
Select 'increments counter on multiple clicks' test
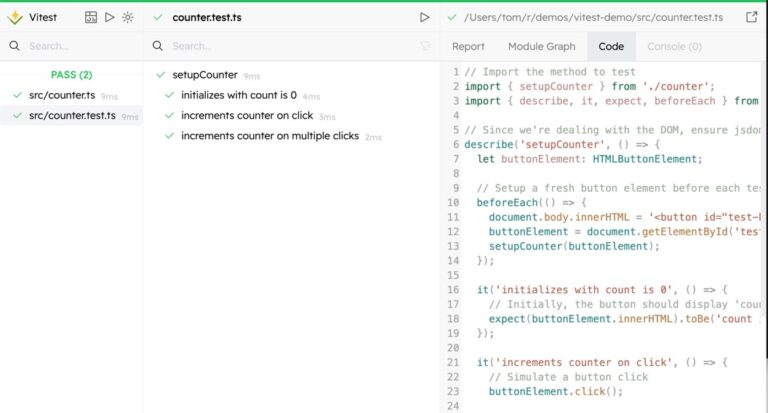270,136
